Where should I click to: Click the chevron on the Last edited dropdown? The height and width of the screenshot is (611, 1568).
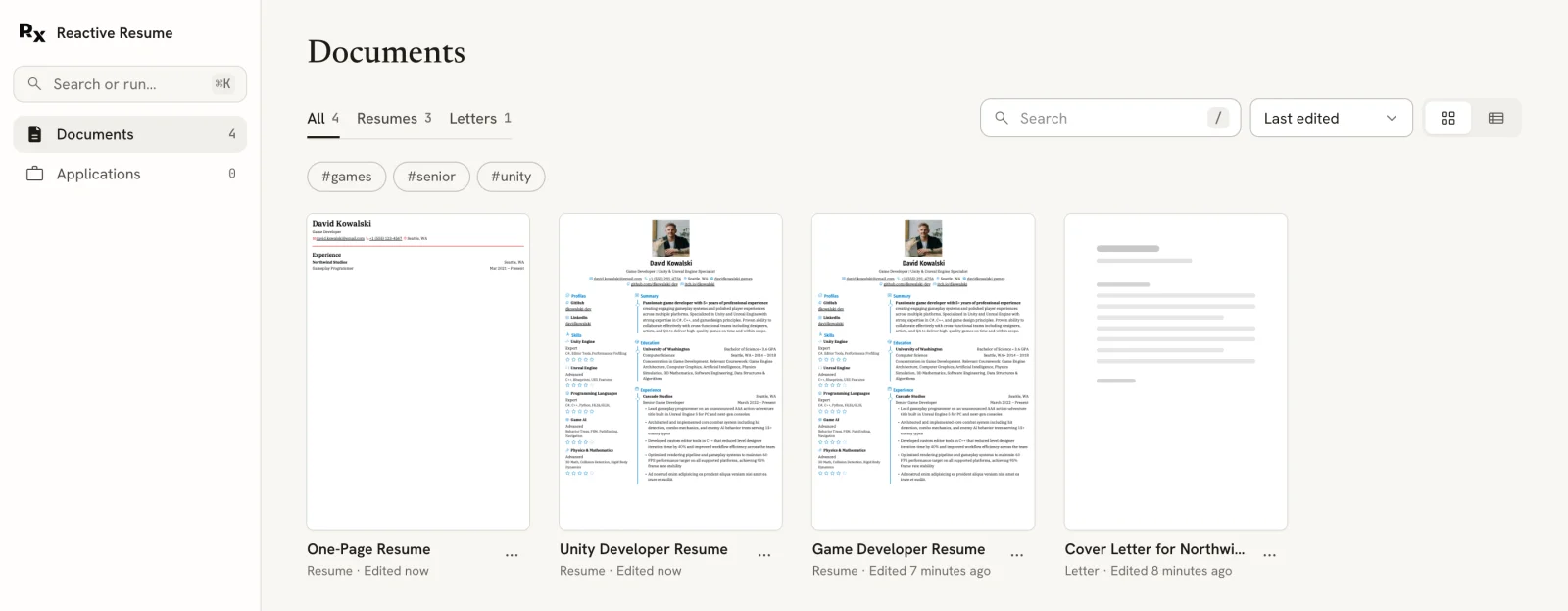click(1391, 118)
